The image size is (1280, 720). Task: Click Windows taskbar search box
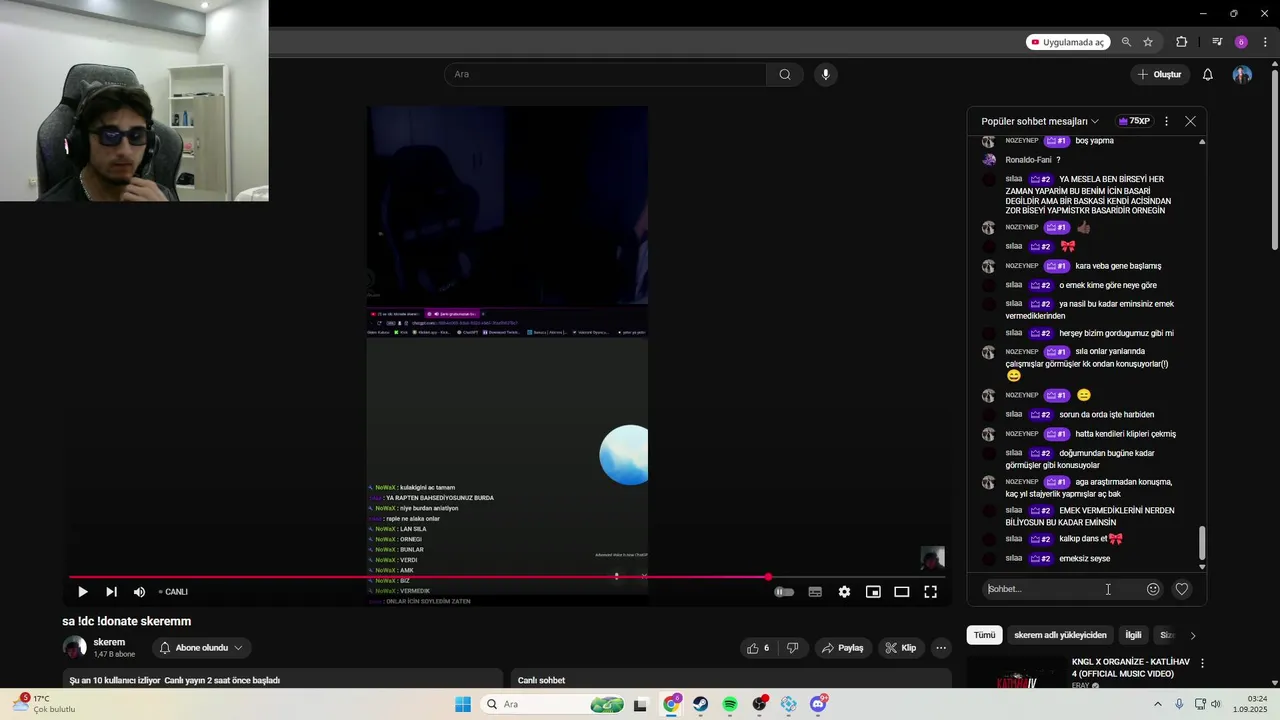point(553,704)
